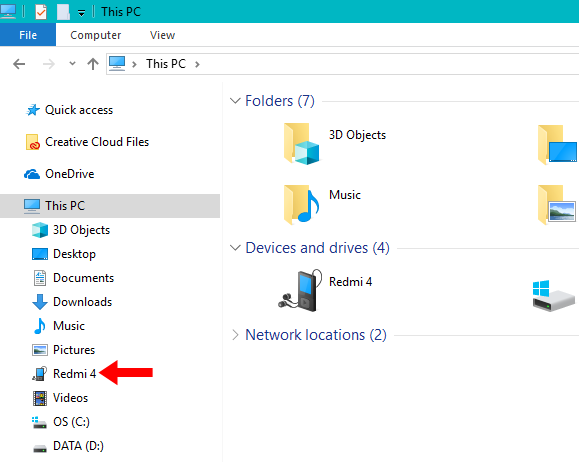Image resolution: width=579 pixels, height=462 pixels.
Task: Go back using the back arrow
Action: click(x=19, y=64)
